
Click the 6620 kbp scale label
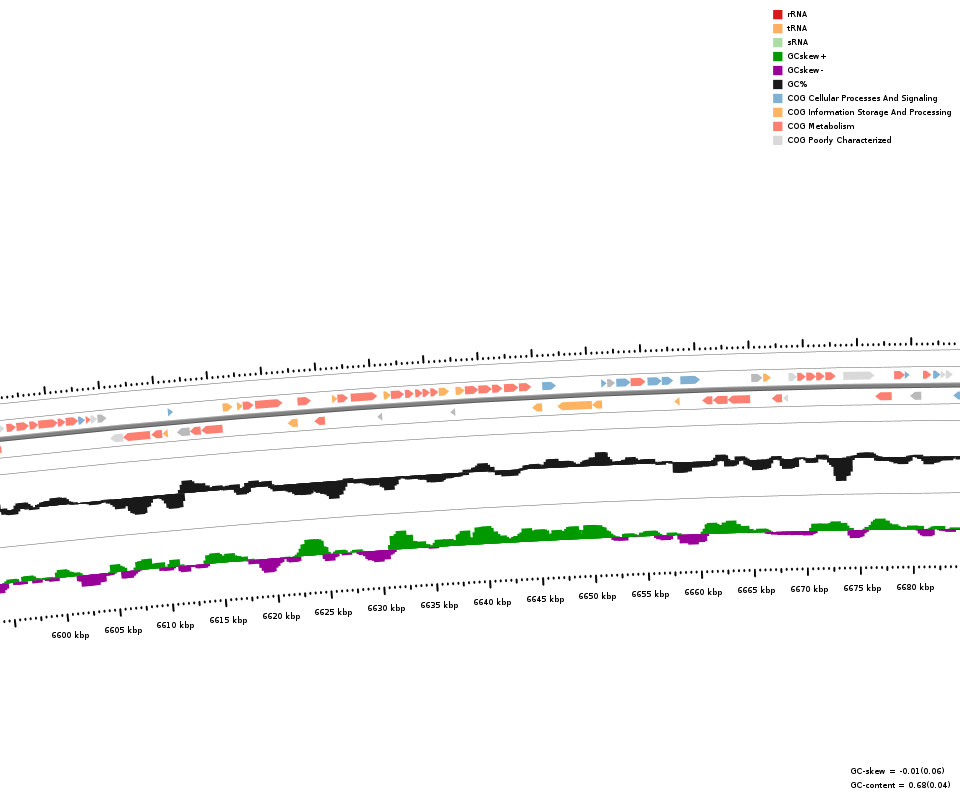pos(281,616)
